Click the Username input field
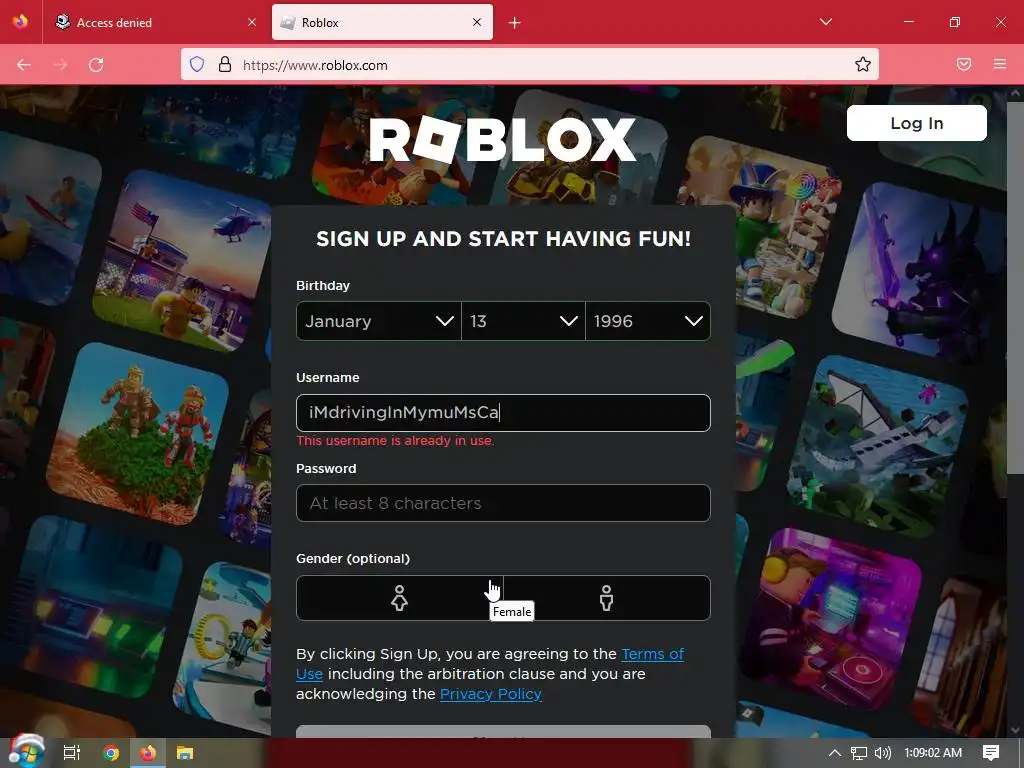 pos(503,413)
